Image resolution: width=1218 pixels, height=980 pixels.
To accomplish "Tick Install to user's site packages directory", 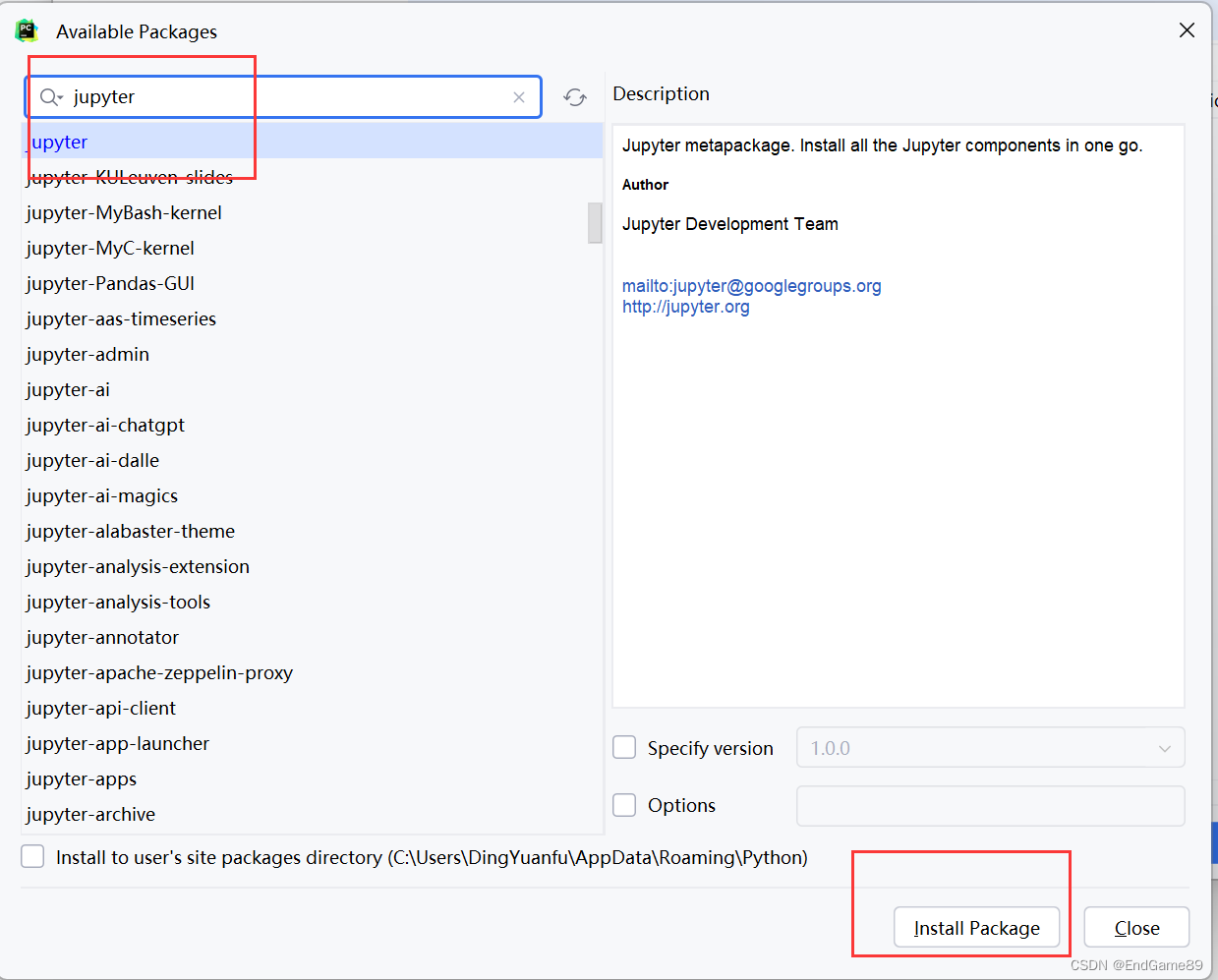I will click(32, 857).
